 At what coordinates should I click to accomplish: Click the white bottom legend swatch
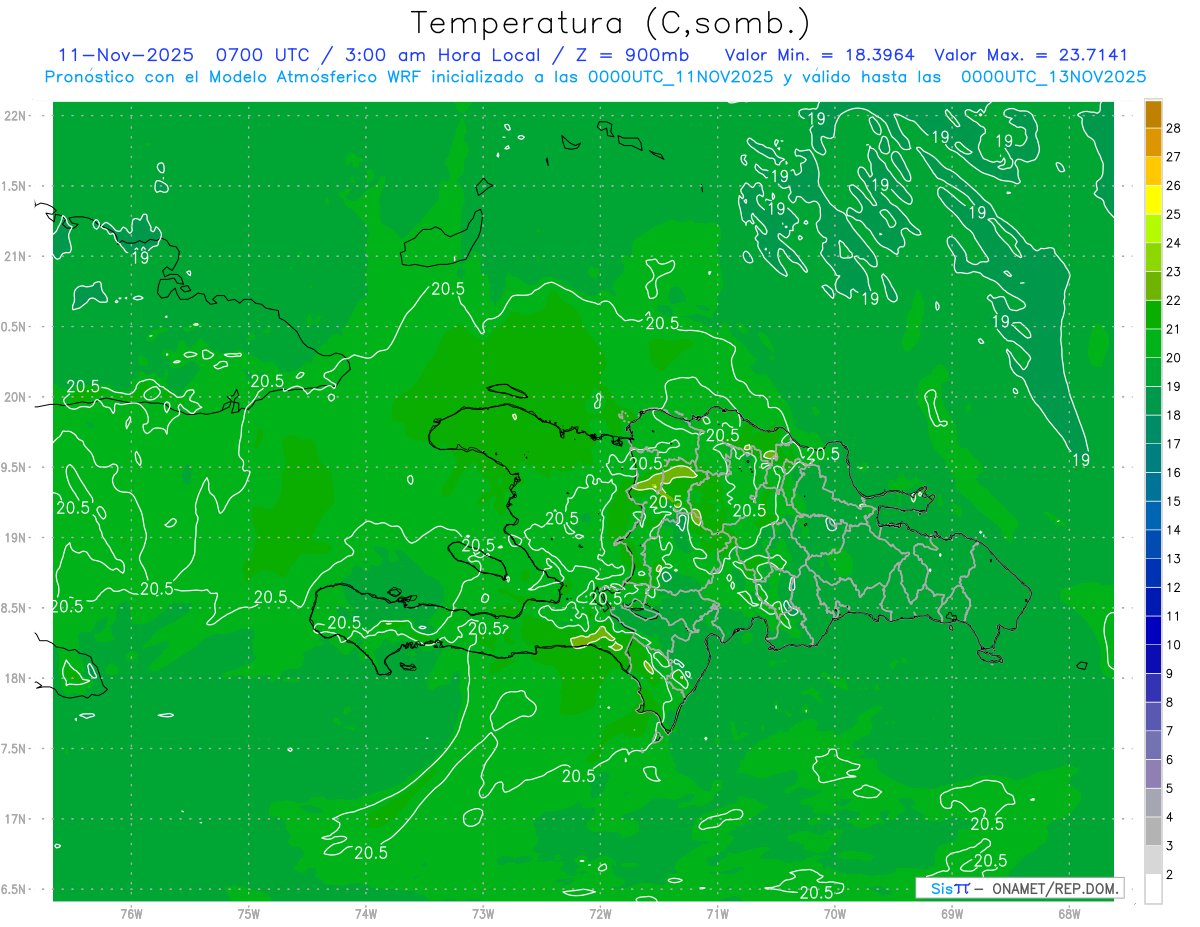[x=1153, y=889]
